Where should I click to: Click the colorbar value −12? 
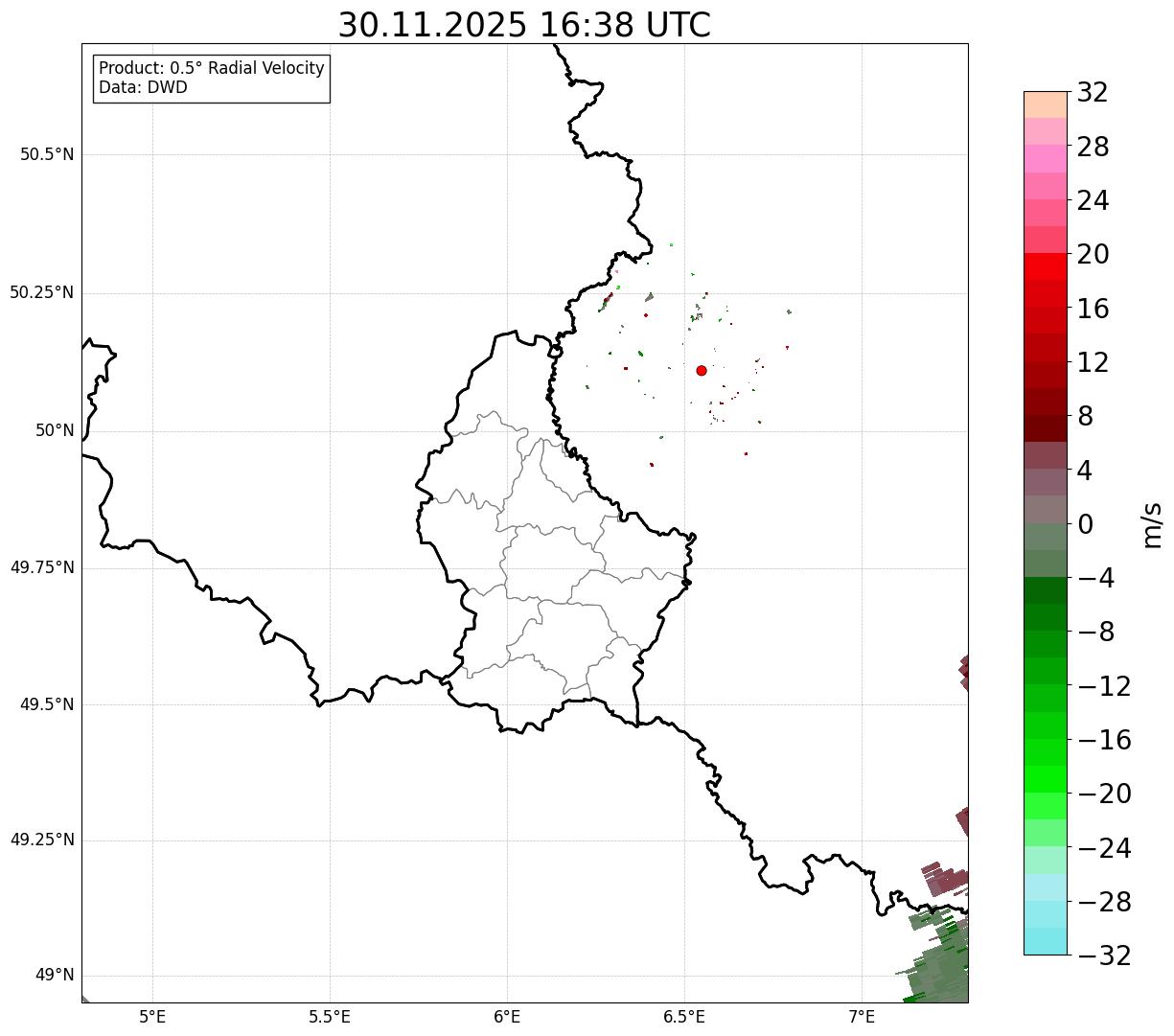coord(1104,686)
